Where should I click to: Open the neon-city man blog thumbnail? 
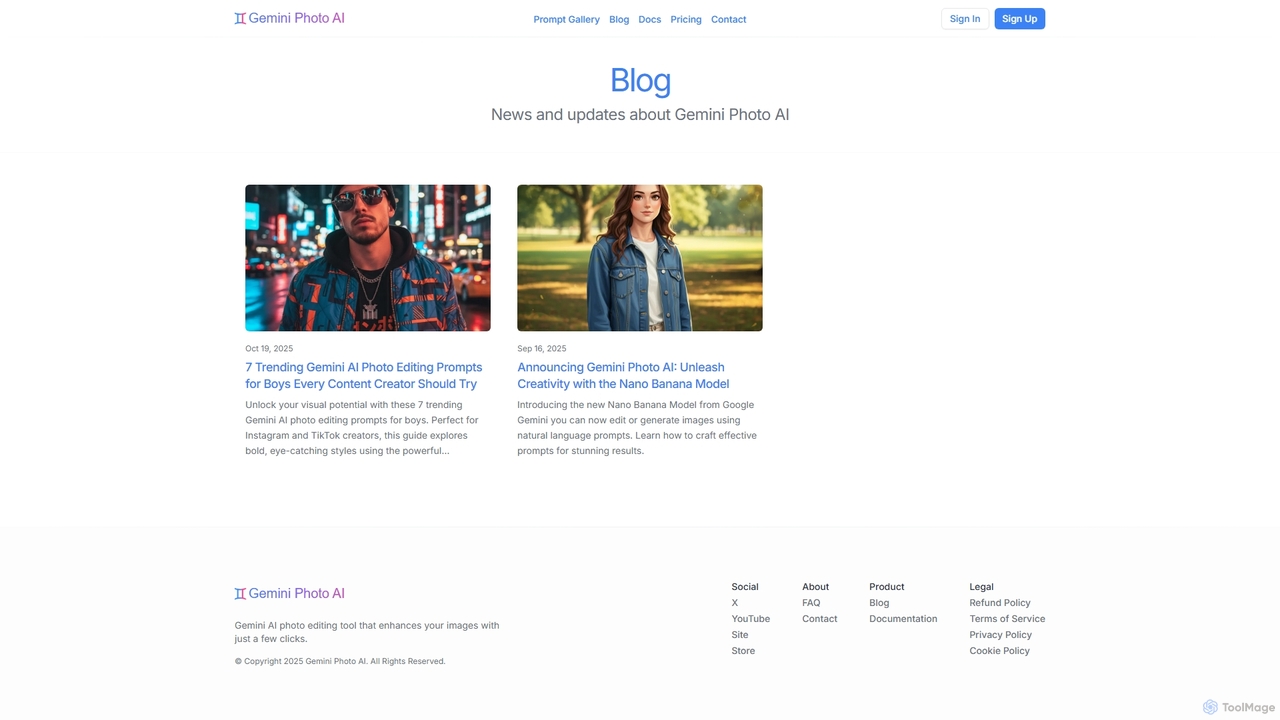(x=368, y=258)
